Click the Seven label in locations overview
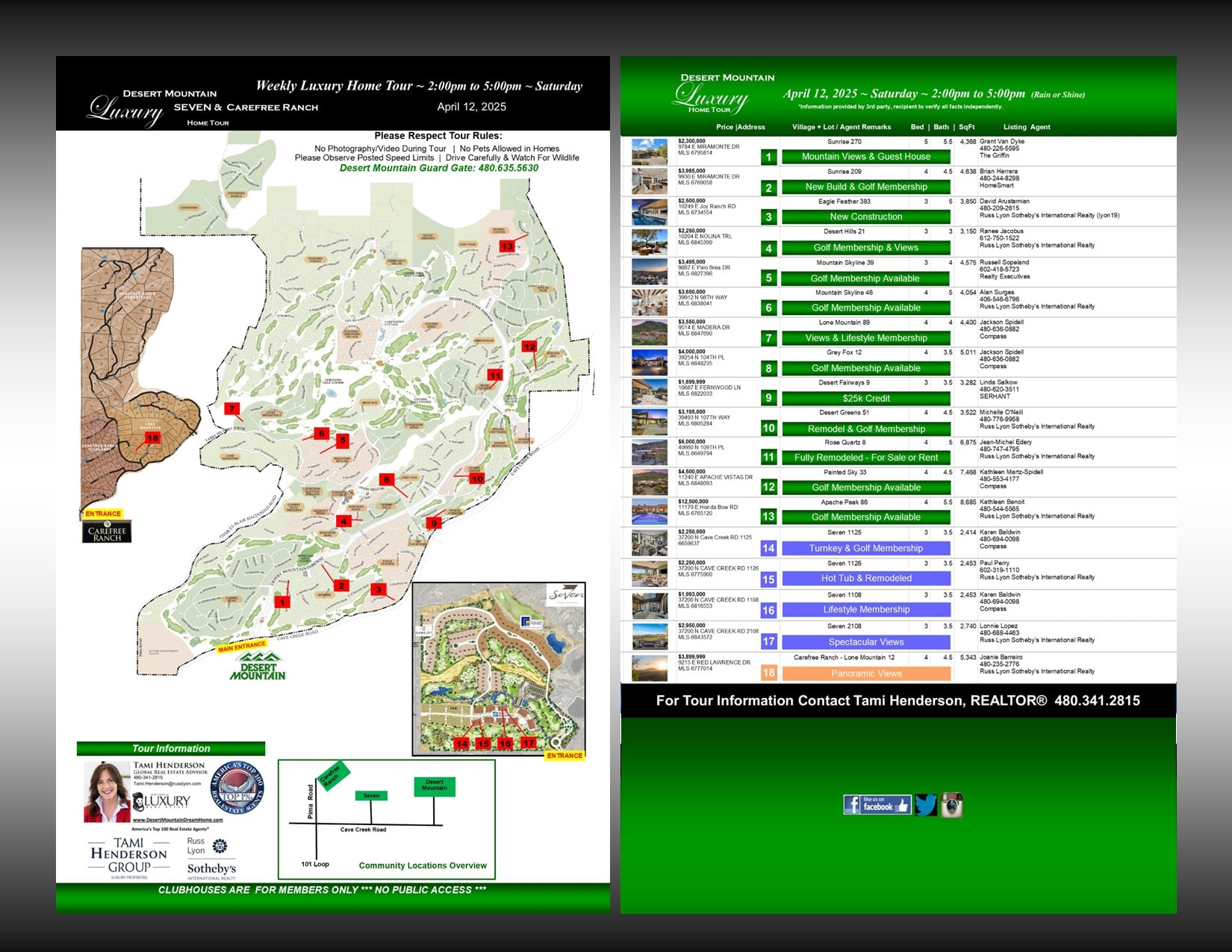Screen dimensions: 1232x952 [x=371, y=796]
